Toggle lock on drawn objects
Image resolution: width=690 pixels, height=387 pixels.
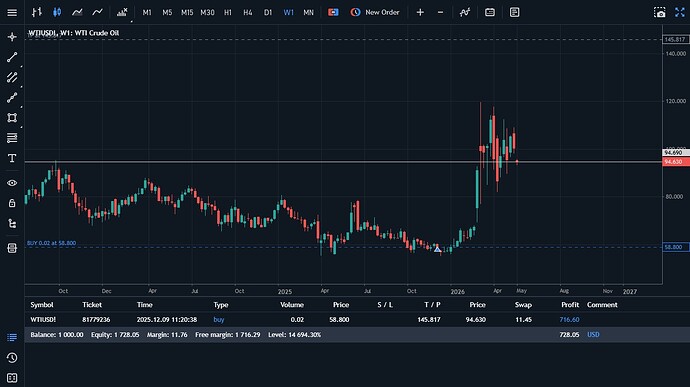[x=12, y=203]
